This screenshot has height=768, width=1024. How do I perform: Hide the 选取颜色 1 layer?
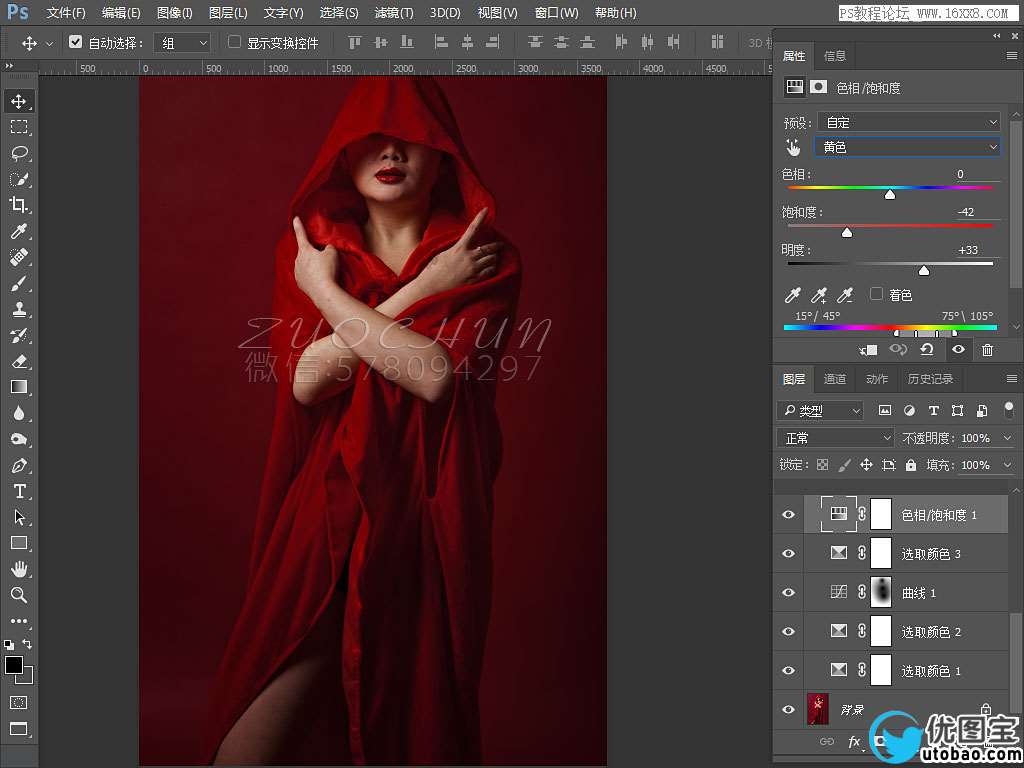789,671
